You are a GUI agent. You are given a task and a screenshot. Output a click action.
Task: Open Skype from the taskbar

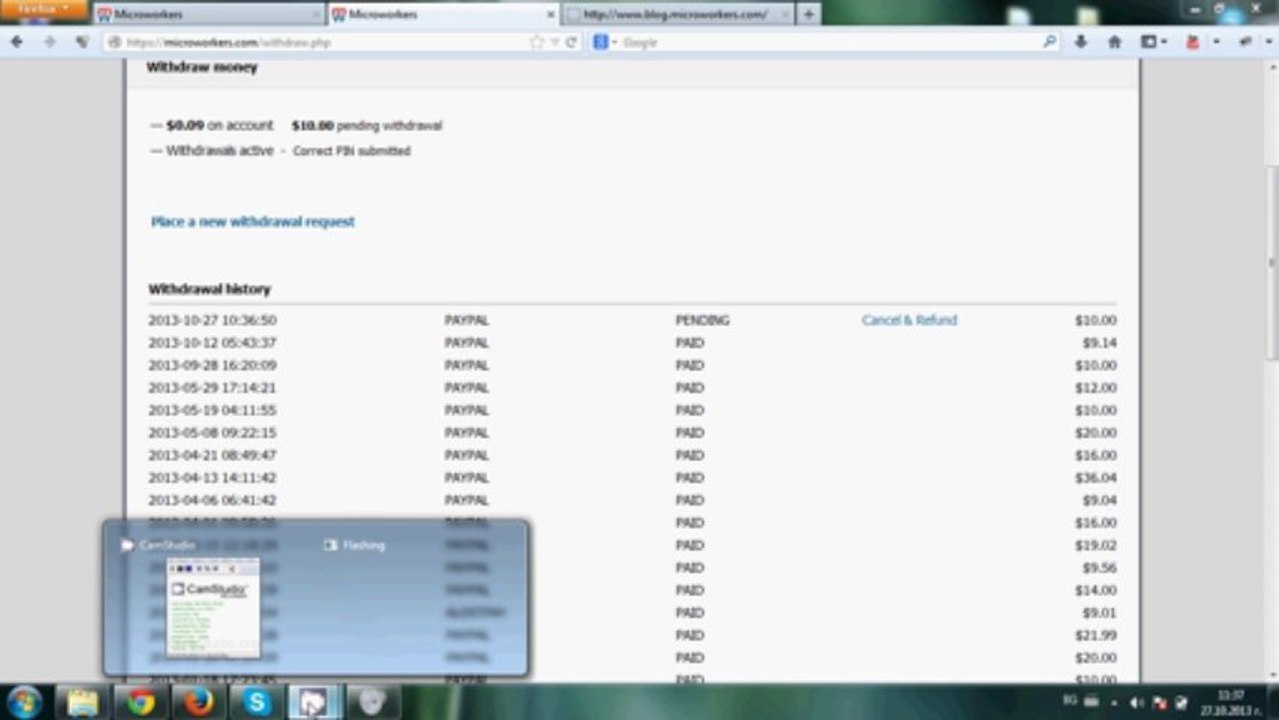coord(256,702)
